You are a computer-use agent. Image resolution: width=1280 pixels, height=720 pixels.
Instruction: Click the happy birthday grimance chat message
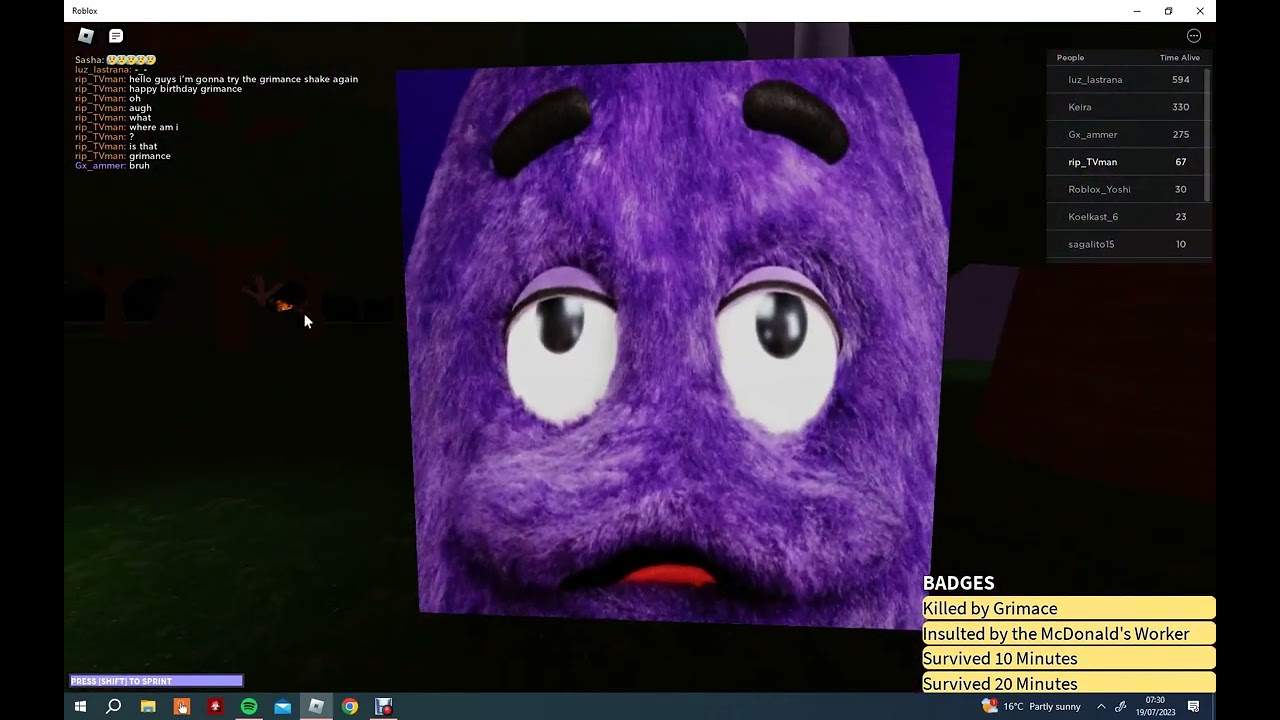[158, 89]
